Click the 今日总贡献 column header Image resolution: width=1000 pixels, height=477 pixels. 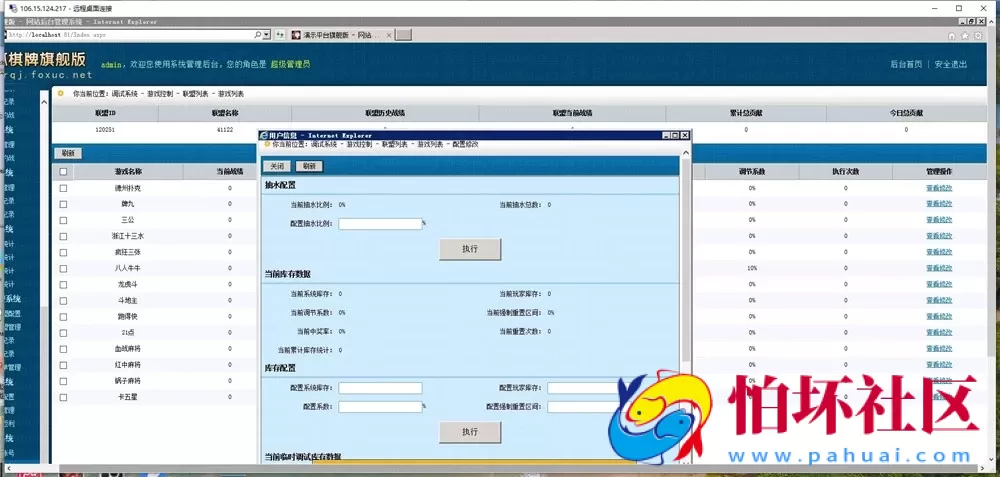(x=906, y=113)
